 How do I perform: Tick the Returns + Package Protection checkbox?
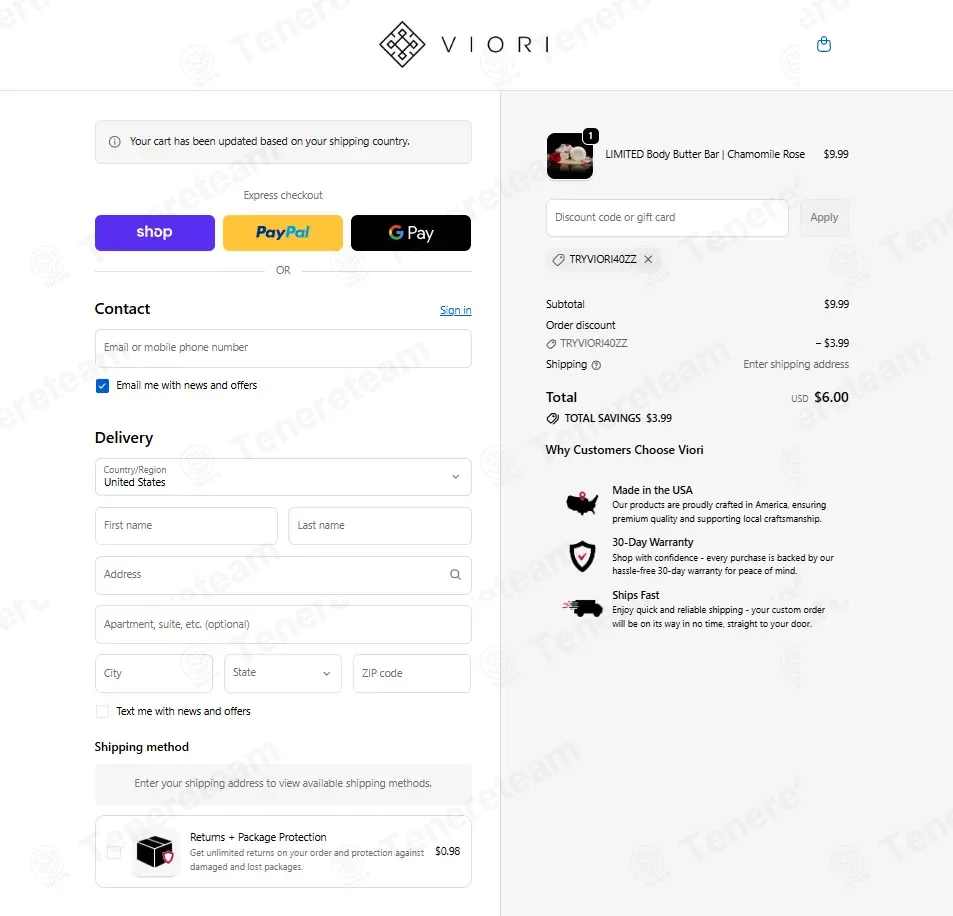114,852
